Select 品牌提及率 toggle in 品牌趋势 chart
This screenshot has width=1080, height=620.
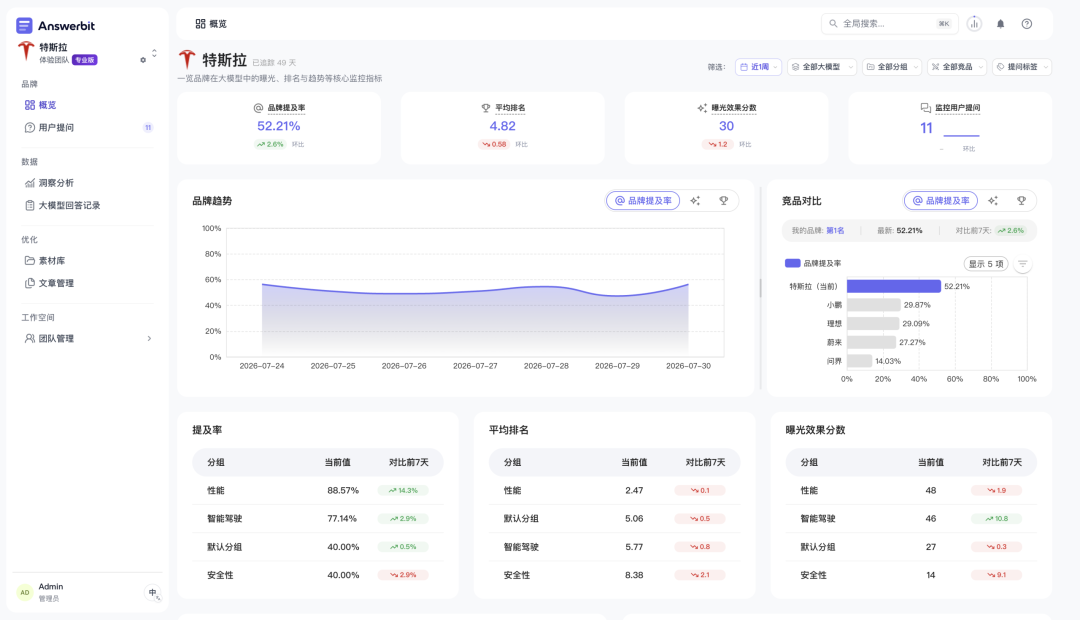pyautogui.click(x=643, y=200)
